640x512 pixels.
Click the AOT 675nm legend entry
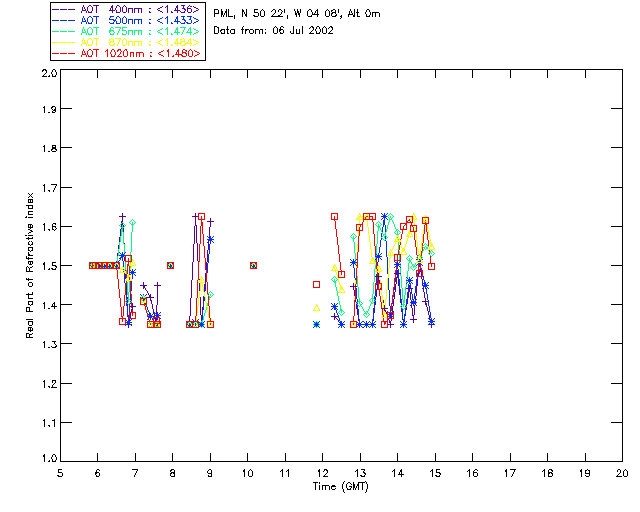coord(126,31)
